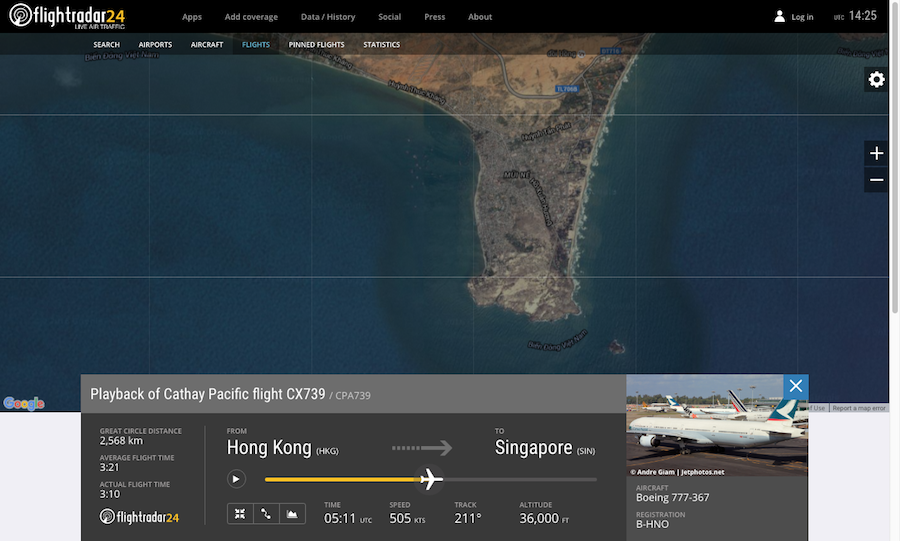Click the Log in link
This screenshot has width=900, height=541.
coord(802,17)
